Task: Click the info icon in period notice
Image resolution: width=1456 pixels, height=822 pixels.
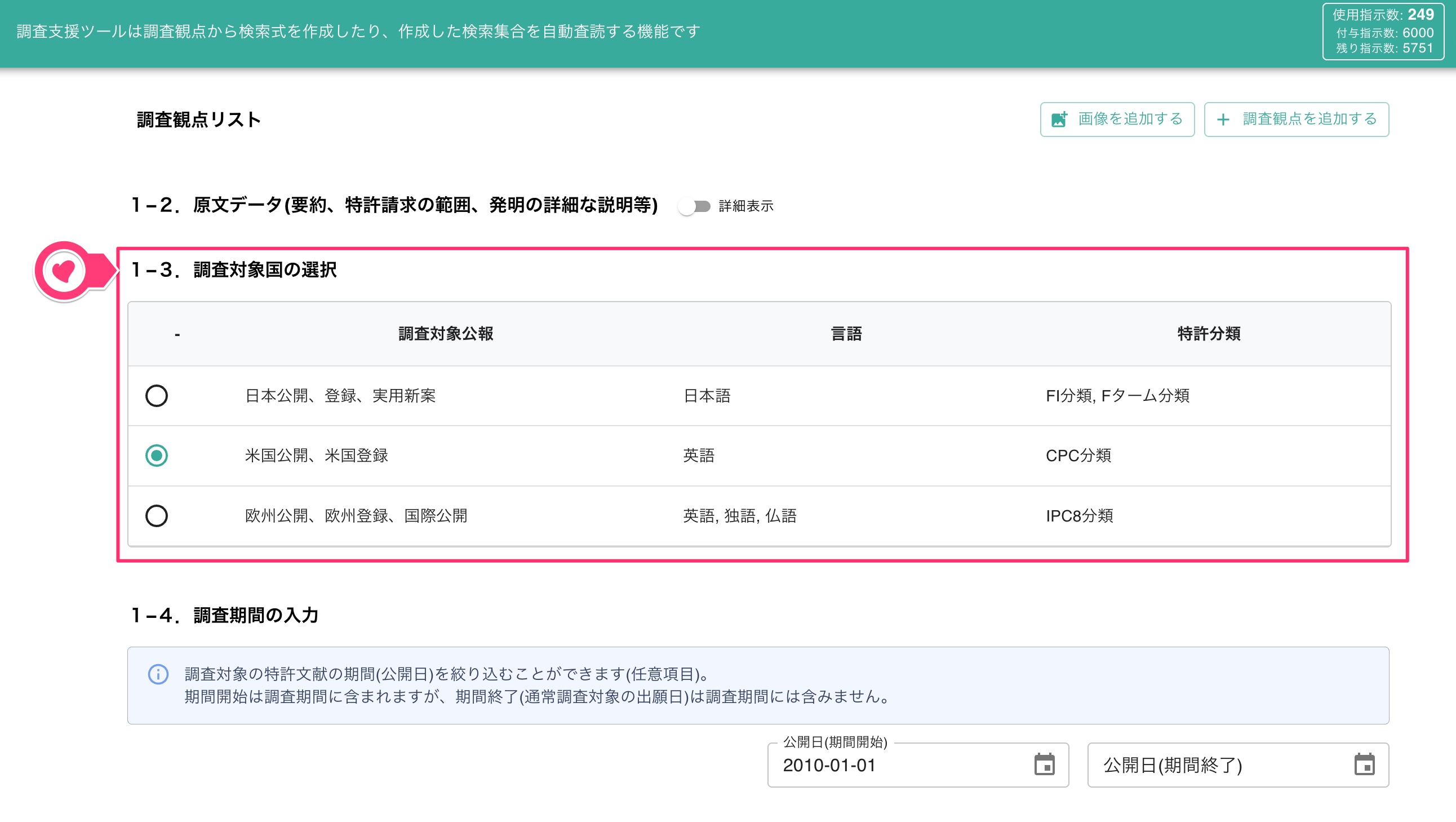Action: pos(158,674)
